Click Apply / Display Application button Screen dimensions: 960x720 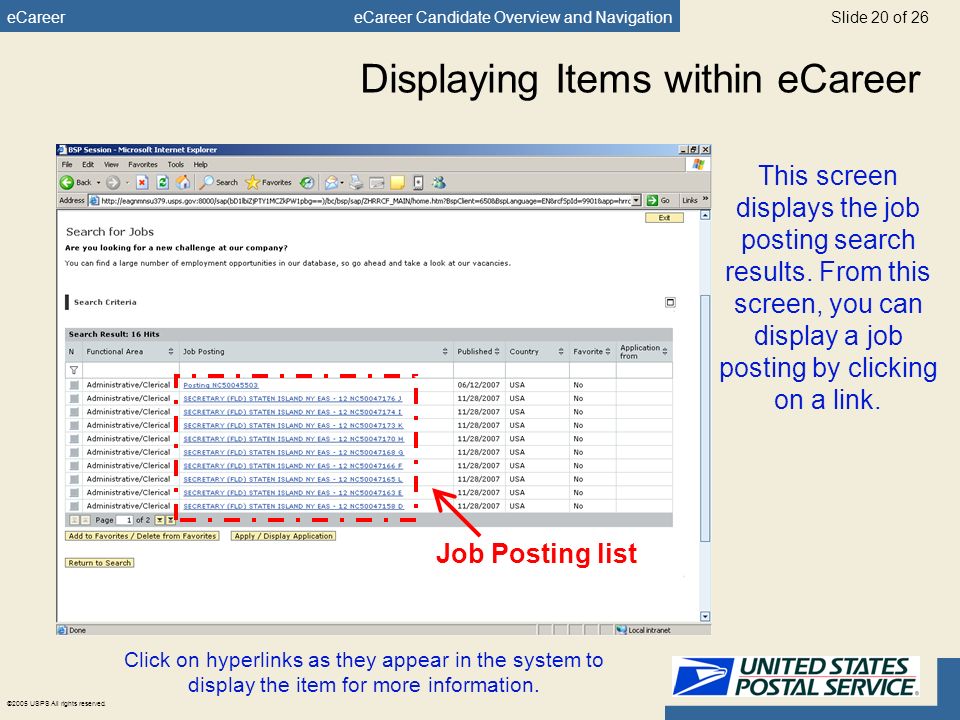pos(283,536)
